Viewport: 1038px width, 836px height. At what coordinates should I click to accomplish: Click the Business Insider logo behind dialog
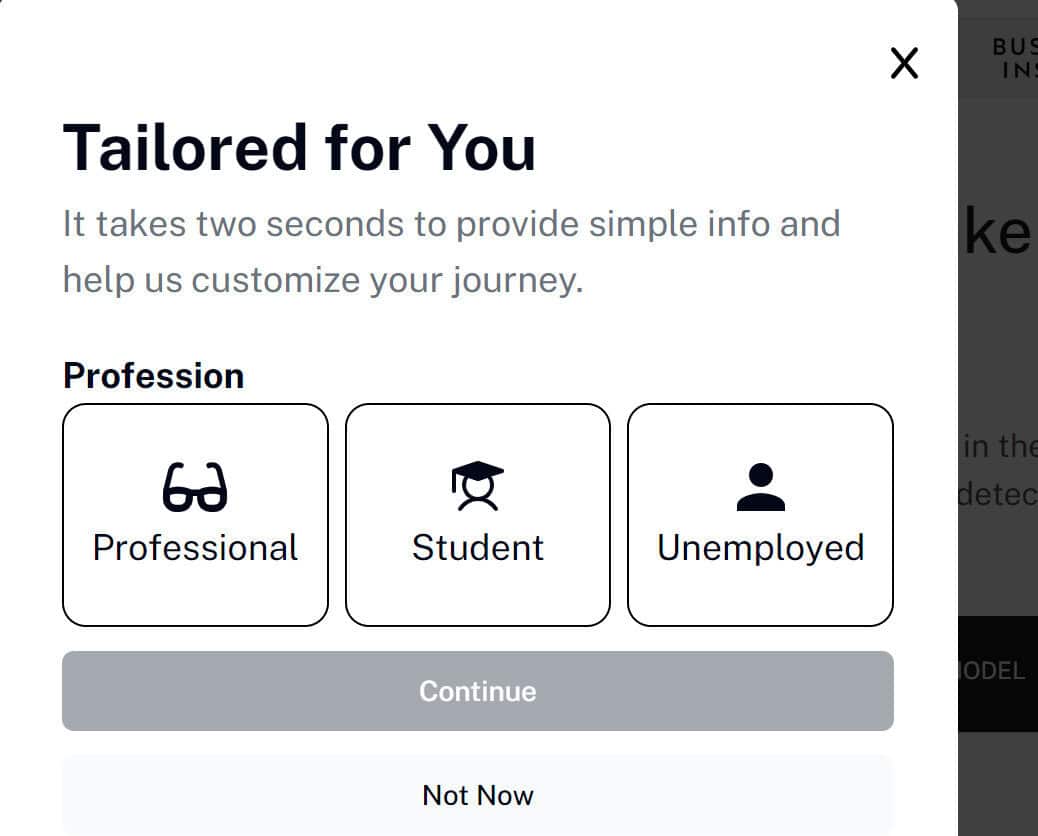click(x=1015, y=58)
